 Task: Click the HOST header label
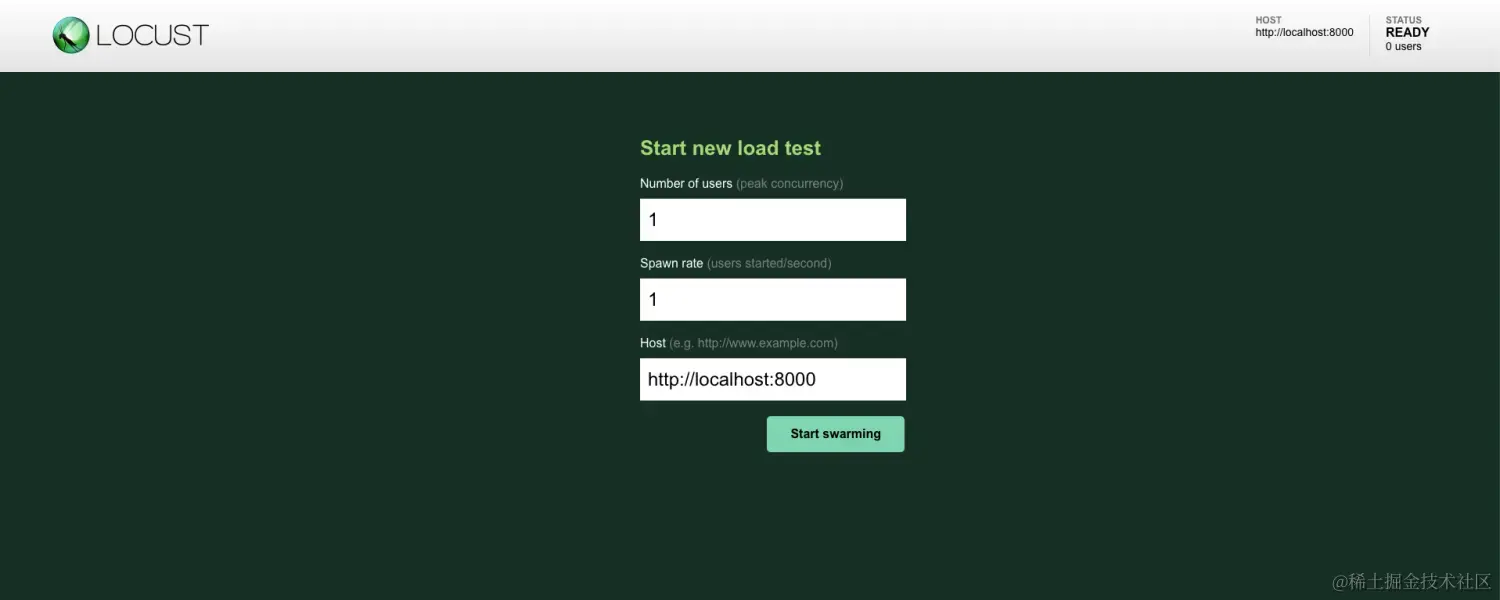click(1268, 20)
